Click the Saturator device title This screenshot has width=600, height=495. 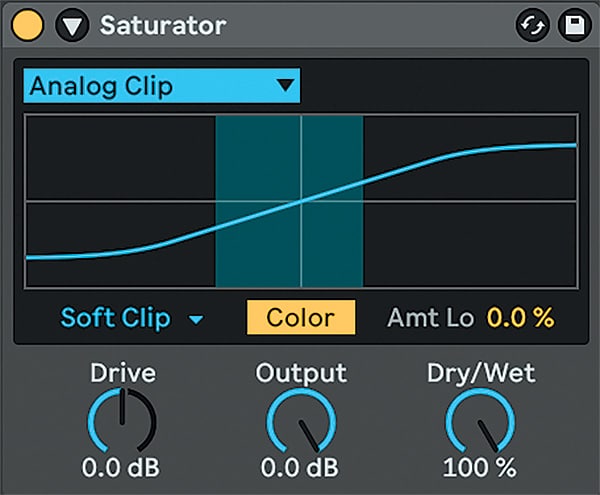click(163, 26)
